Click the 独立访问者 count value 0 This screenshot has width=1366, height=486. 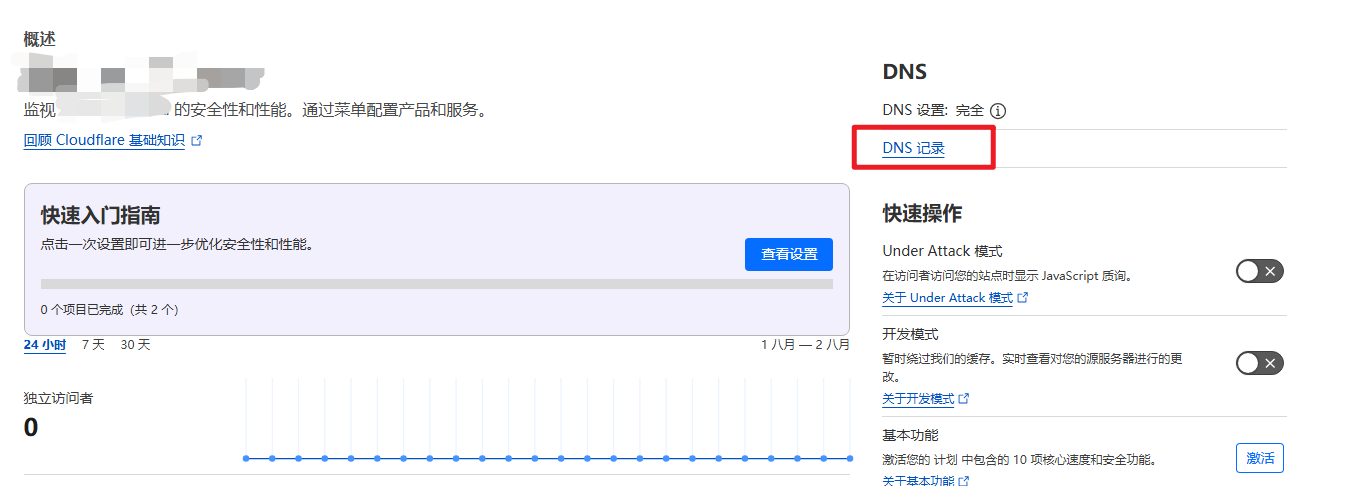(31, 428)
